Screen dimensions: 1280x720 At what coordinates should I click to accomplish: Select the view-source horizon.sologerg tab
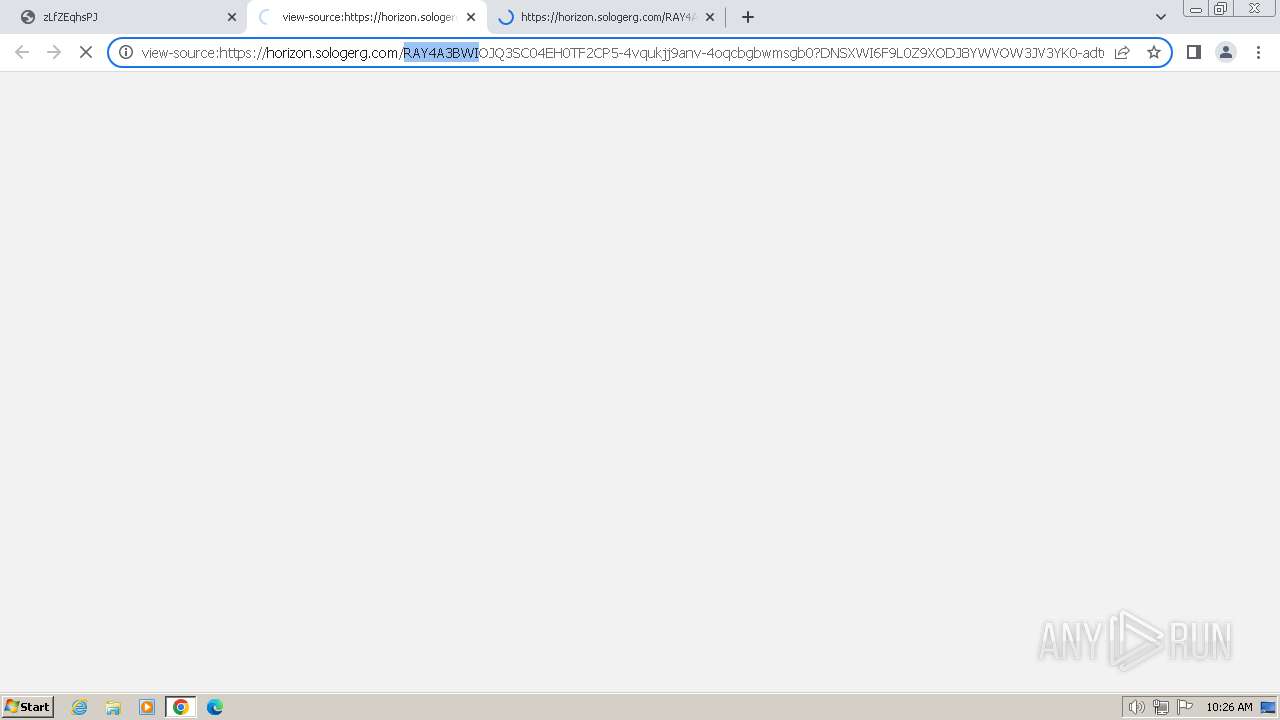coord(366,17)
